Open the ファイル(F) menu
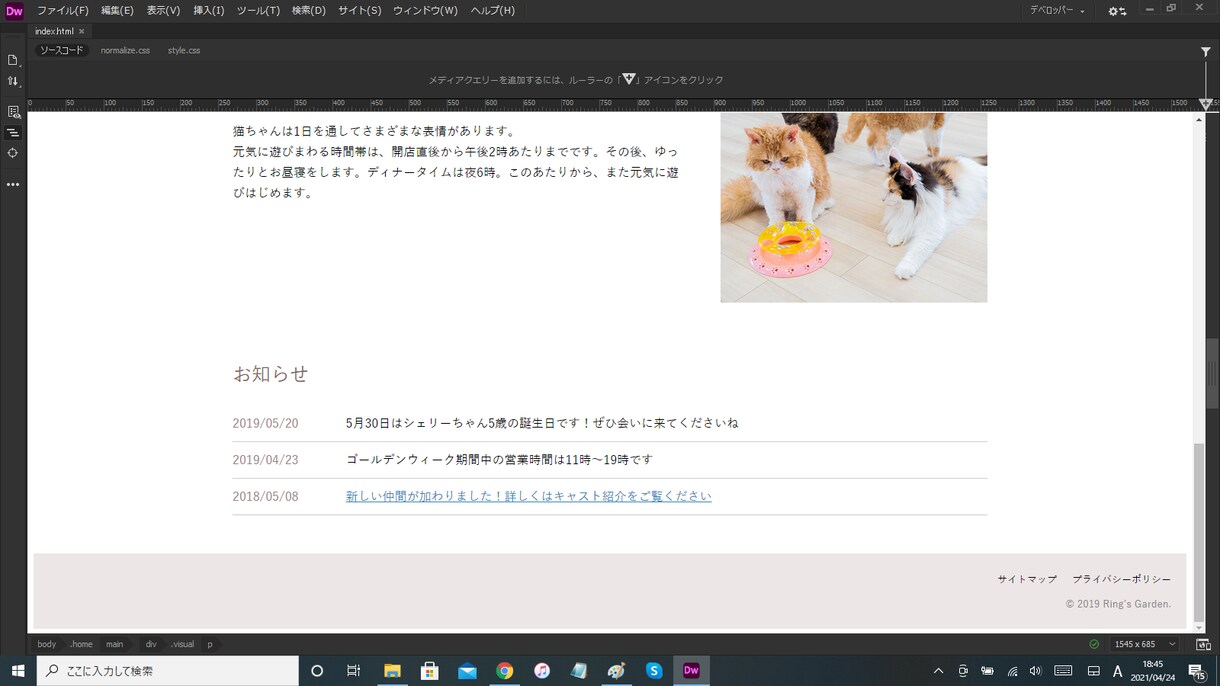The image size is (1220, 686). pos(62,10)
